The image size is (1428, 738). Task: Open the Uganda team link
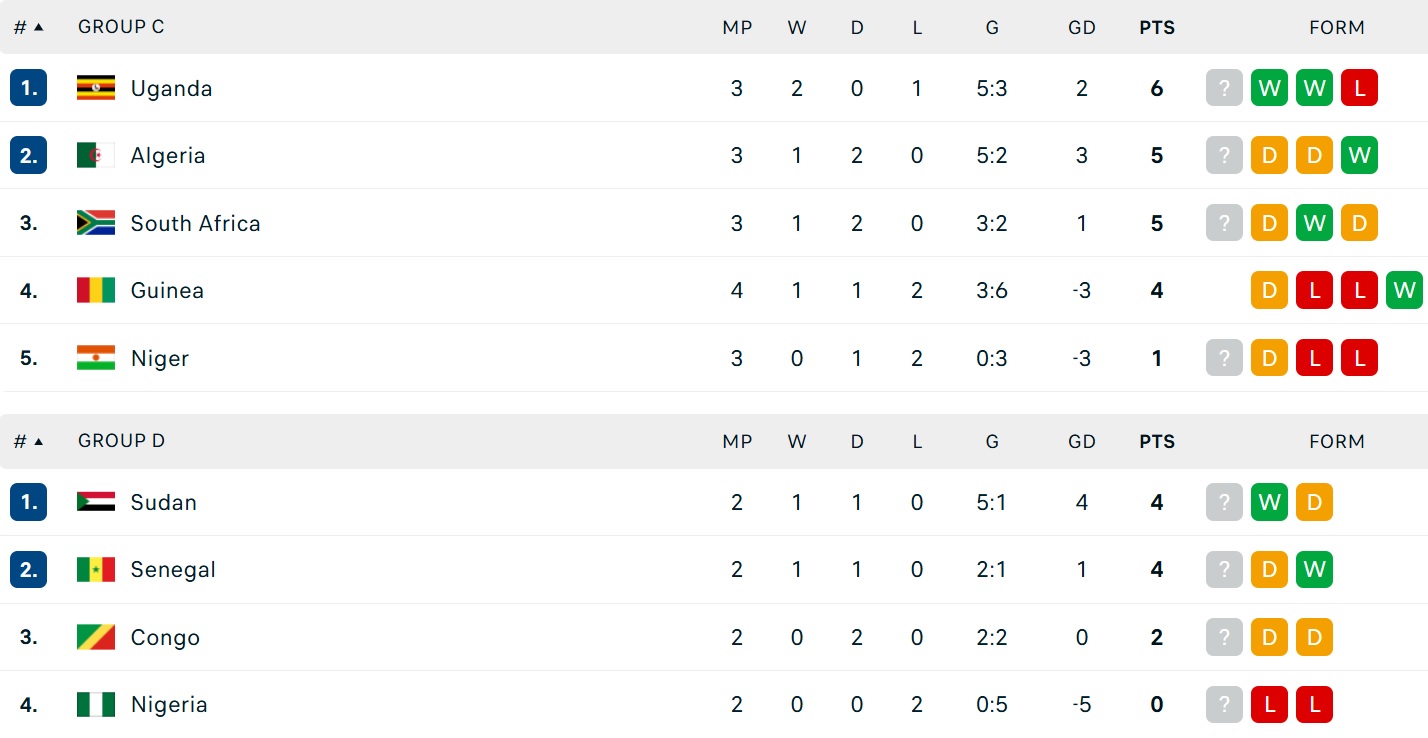click(171, 88)
